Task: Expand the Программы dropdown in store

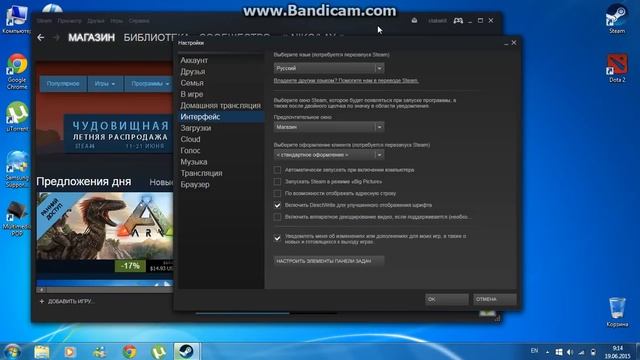Action: pos(149,84)
